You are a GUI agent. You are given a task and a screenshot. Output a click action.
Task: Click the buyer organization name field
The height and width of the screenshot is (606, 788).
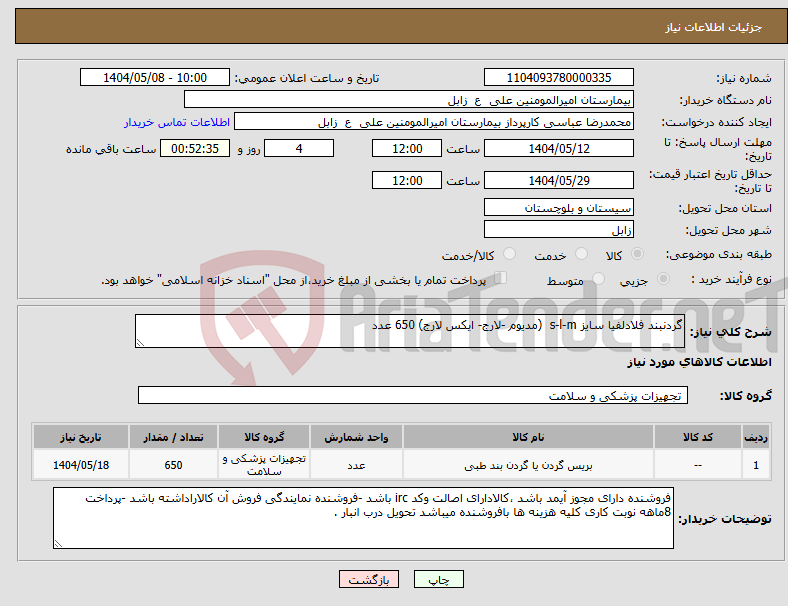click(x=409, y=99)
